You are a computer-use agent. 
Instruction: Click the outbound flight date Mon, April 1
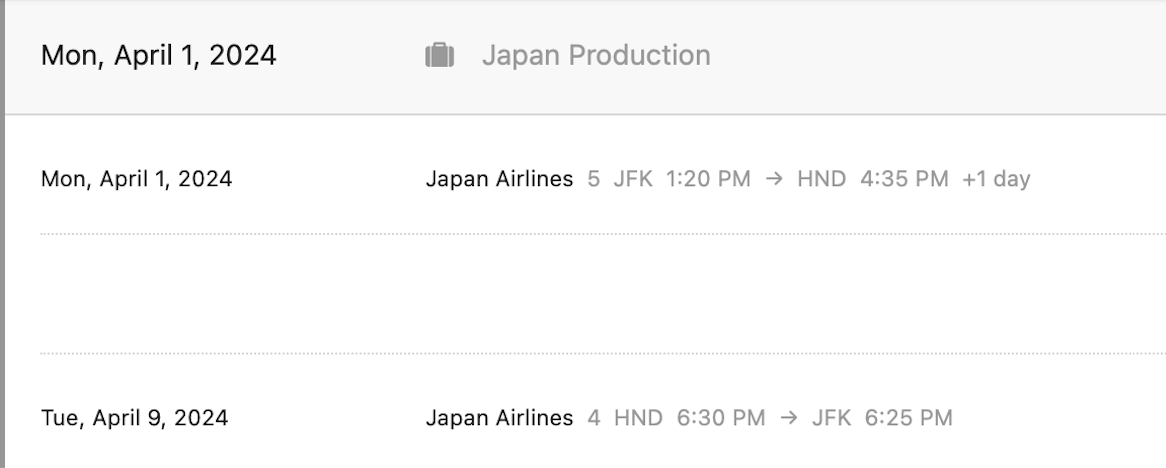[136, 179]
